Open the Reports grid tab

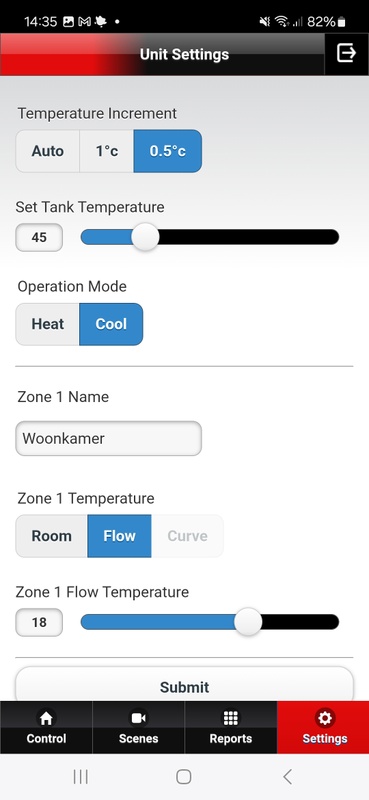pos(231,727)
